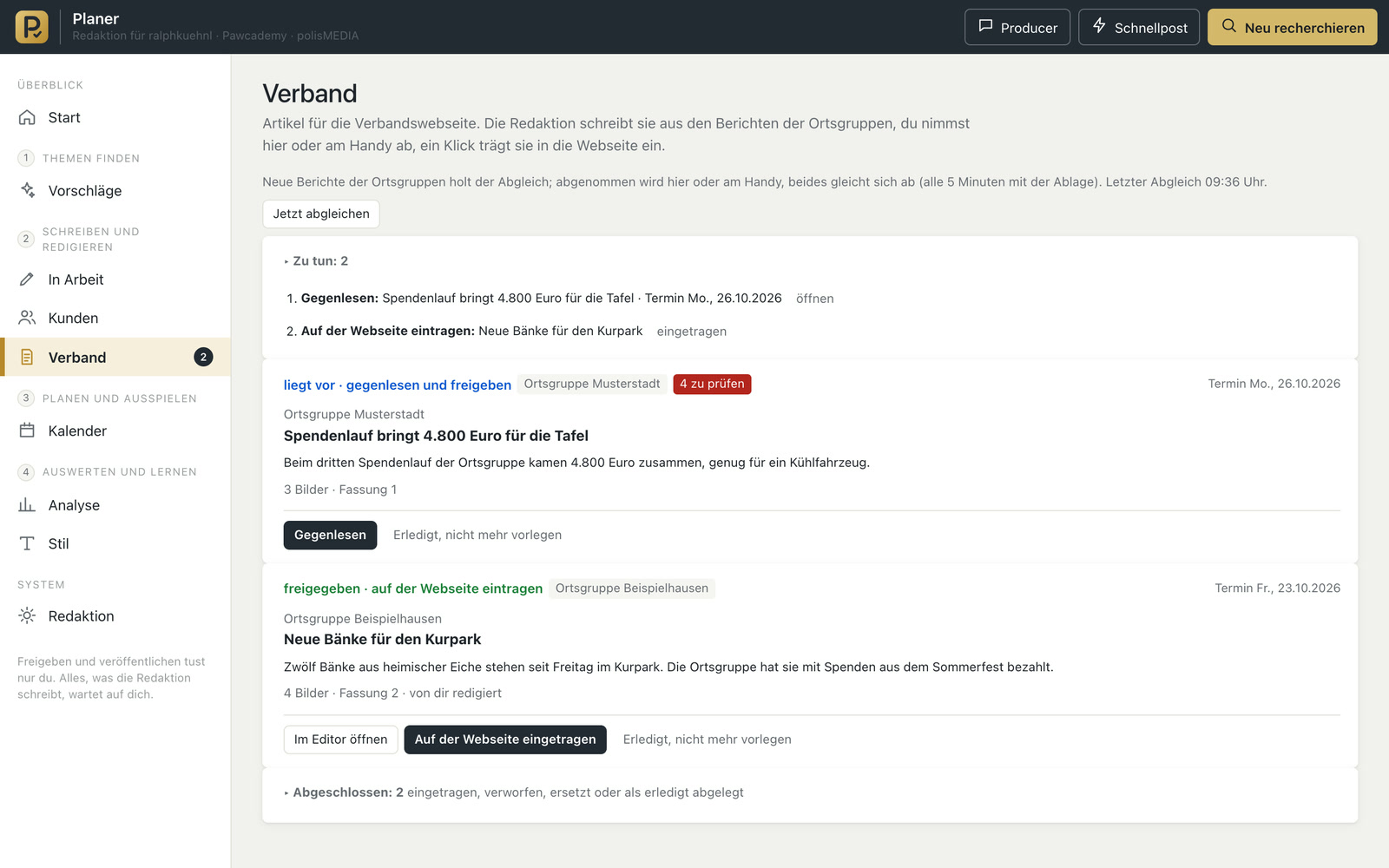Open Schnellpost with the lightning icon
Viewport: 1389px width, 868px height.
coord(1139,27)
